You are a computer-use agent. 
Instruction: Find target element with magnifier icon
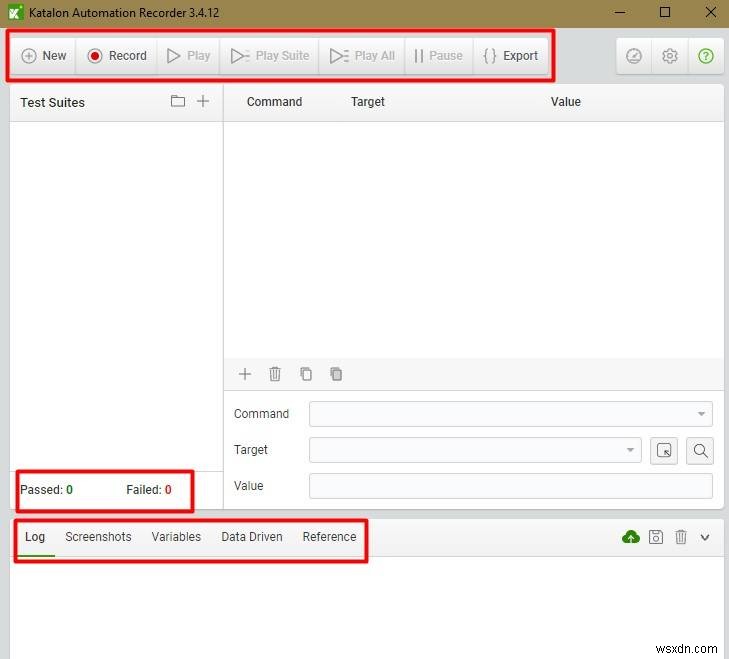pos(700,451)
